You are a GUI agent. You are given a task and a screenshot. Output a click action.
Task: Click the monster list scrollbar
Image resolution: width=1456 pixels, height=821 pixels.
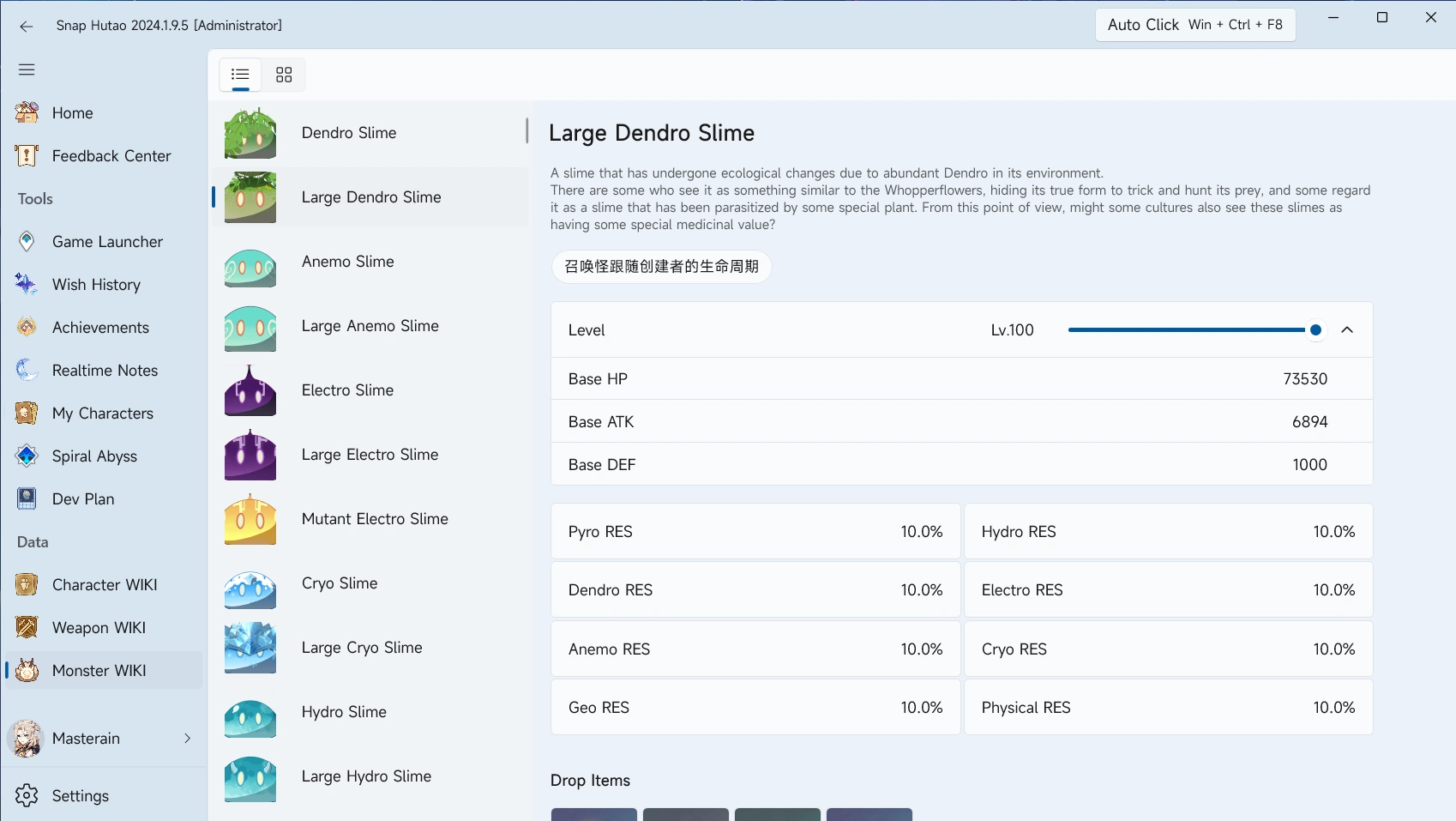[x=526, y=131]
